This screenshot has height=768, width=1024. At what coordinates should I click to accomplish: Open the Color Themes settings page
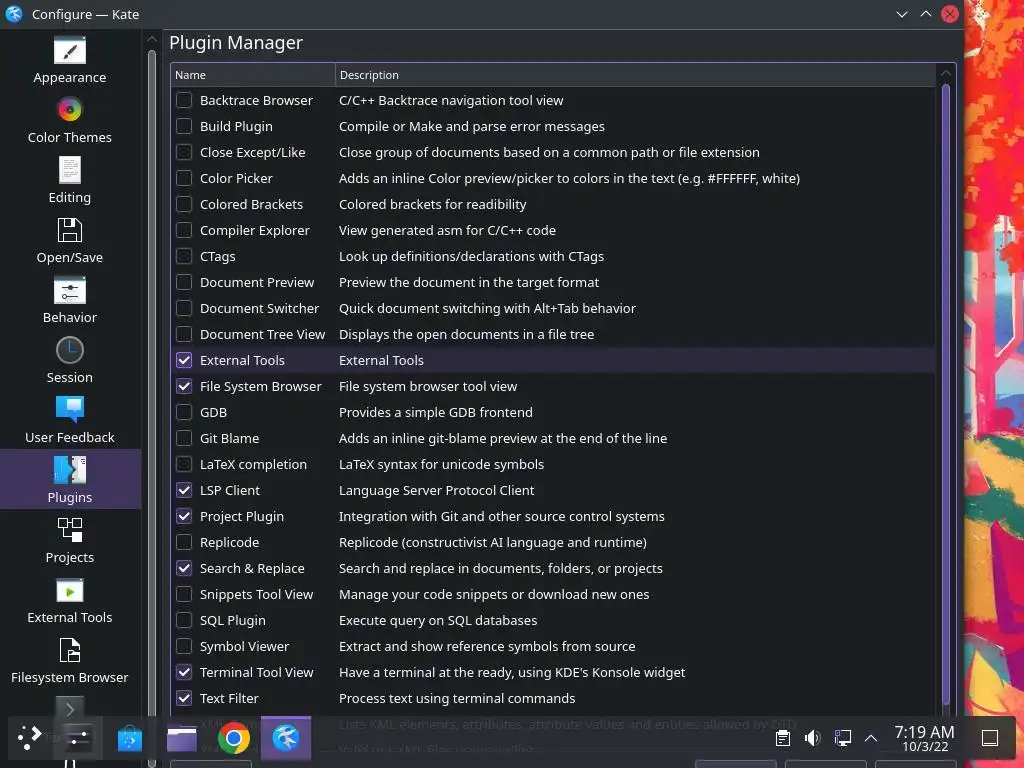pos(70,121)
